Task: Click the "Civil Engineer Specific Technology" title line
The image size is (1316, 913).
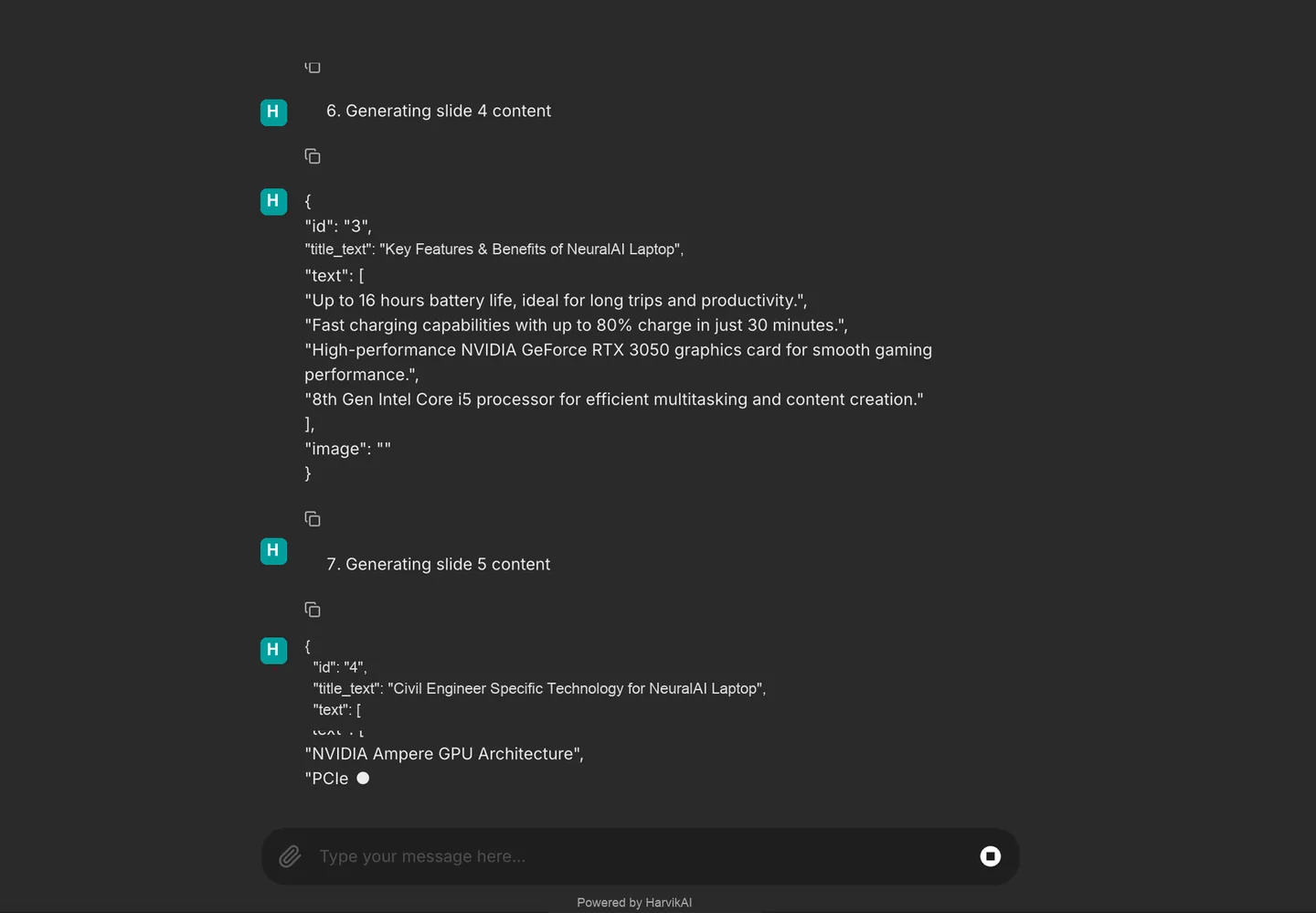Action: point(539,688)
